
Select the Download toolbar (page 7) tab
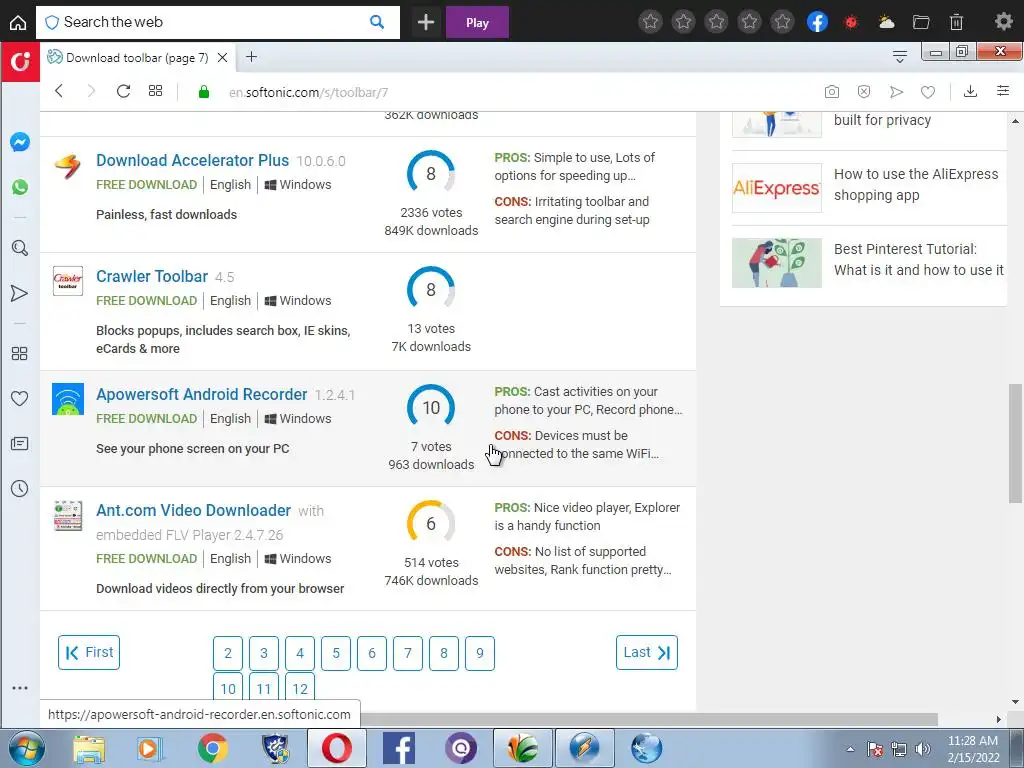click(137, 57)
